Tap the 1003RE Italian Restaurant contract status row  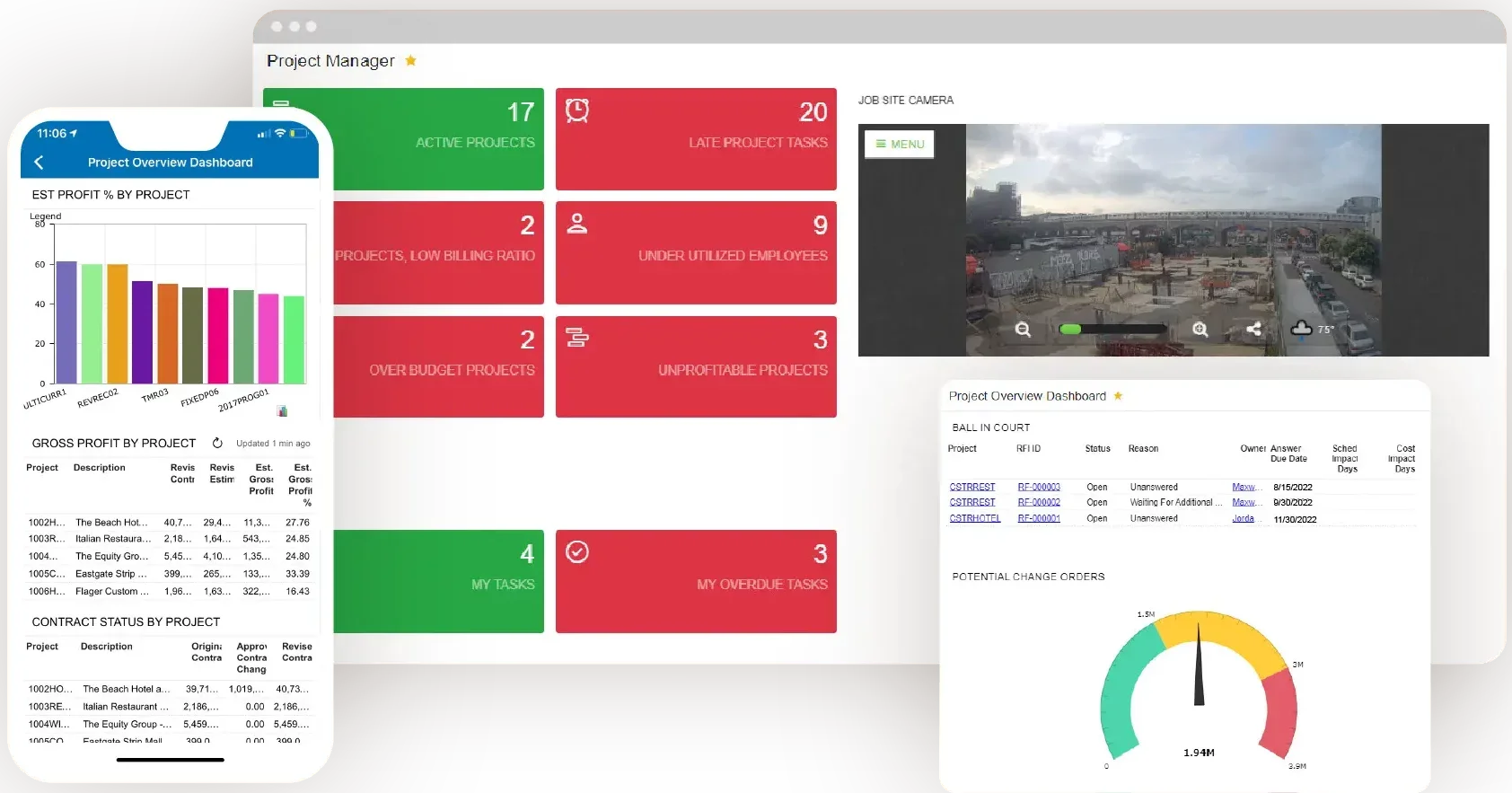pyautogui.click(x=169, y=707)
